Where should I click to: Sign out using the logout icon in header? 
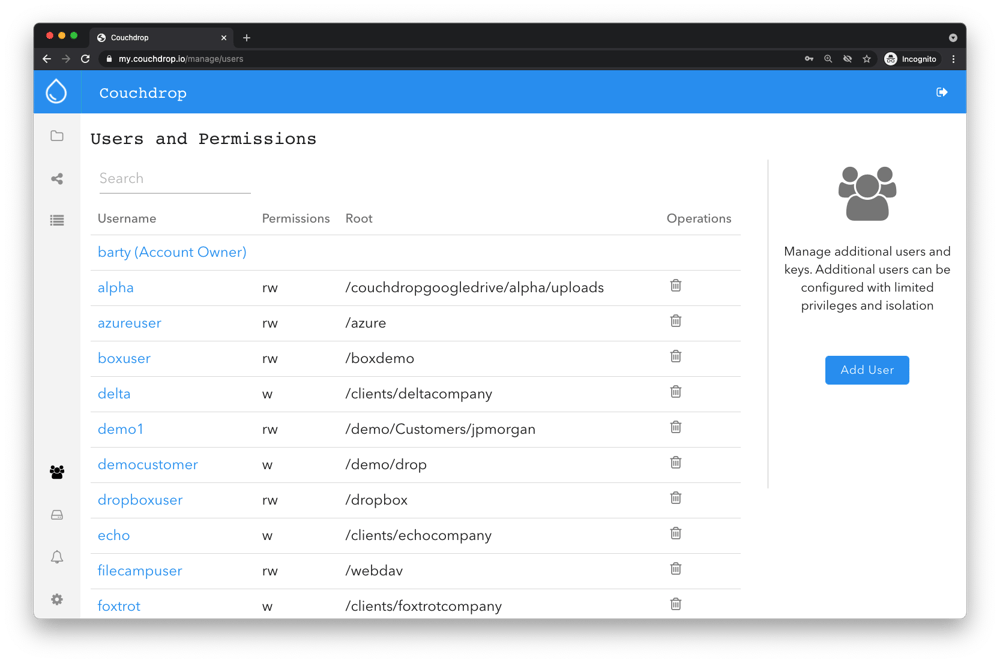pyautogui.click(x=941, y=92)
